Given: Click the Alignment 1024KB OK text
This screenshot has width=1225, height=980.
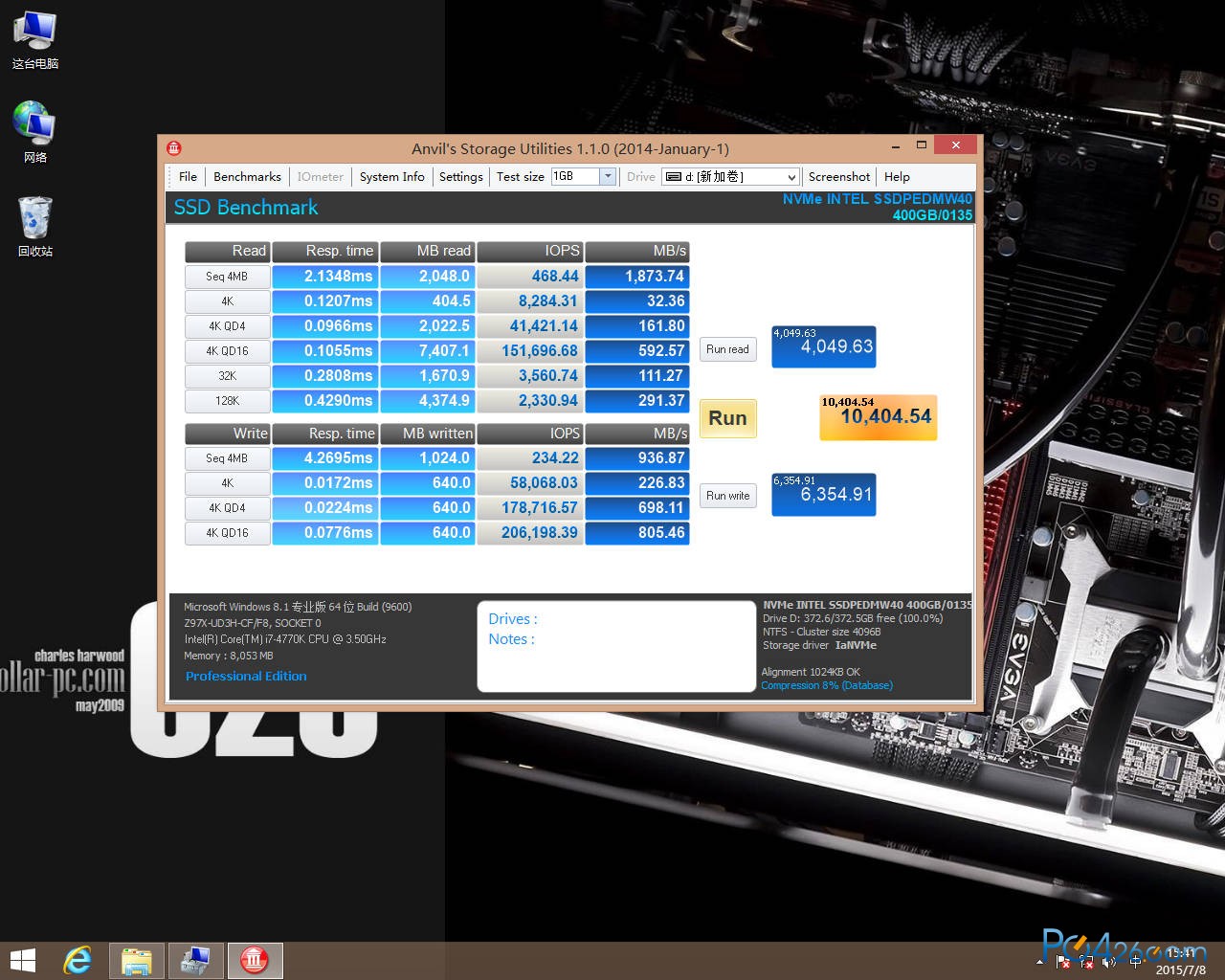Looking at the screenshot, I should coord(811,672).
